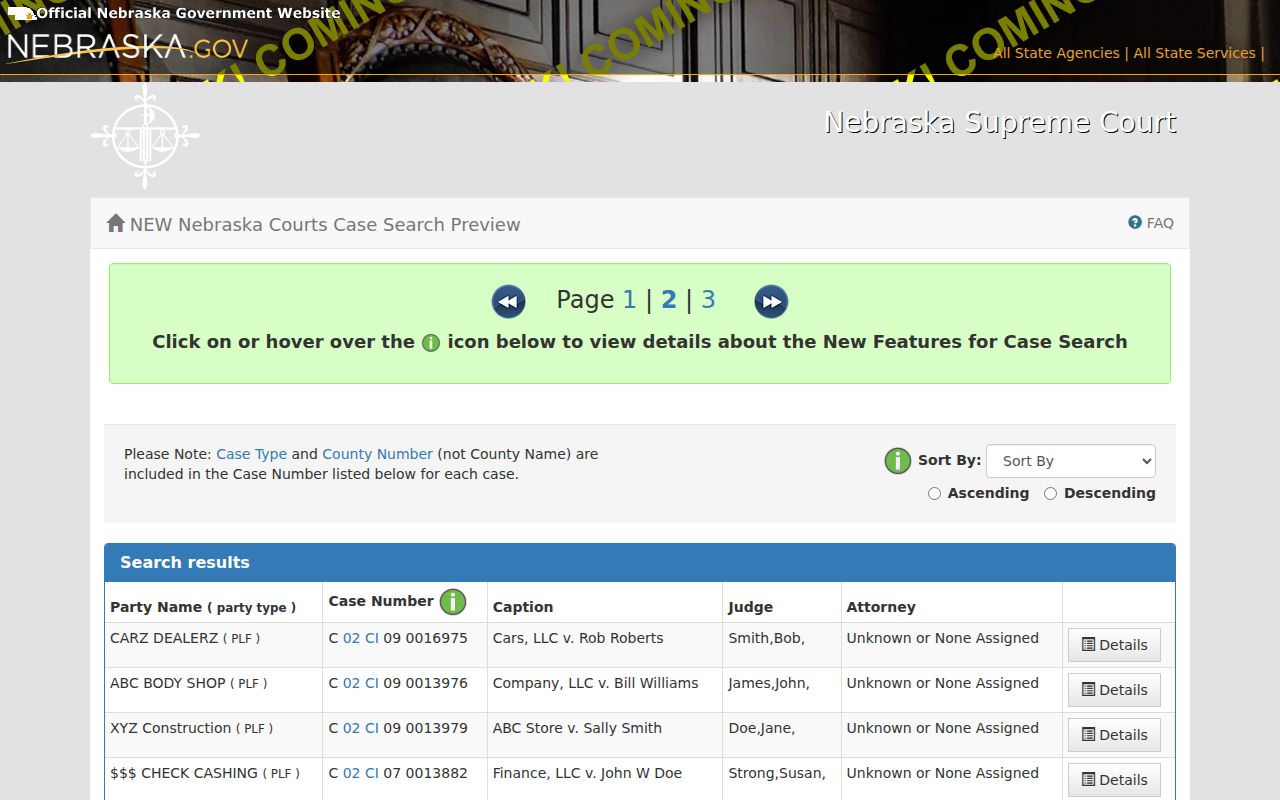The width and height of the screenshot is (1280, 800).
Task: Click CI case type in case 0013976
Action: click(x=372, y=683)
